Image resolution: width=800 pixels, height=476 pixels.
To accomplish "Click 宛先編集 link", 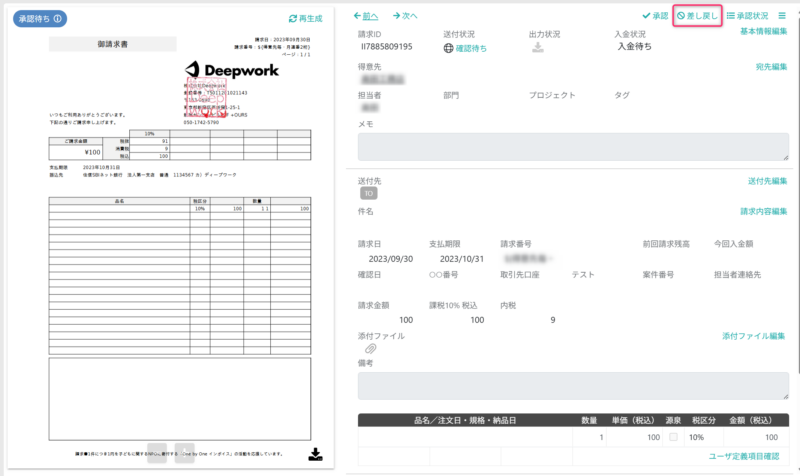I will click(x=771, y=67).
